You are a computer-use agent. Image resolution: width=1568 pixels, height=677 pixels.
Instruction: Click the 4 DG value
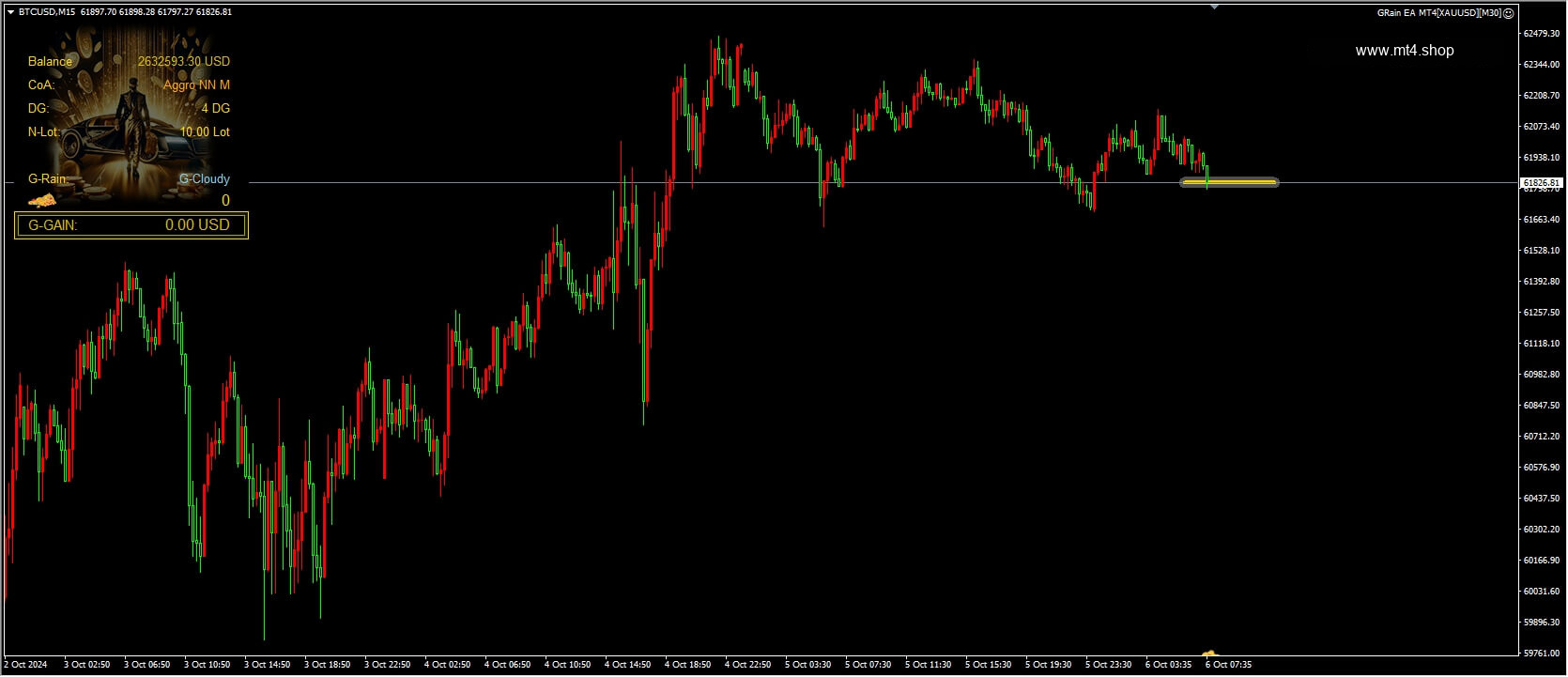[x=216, y=108]
